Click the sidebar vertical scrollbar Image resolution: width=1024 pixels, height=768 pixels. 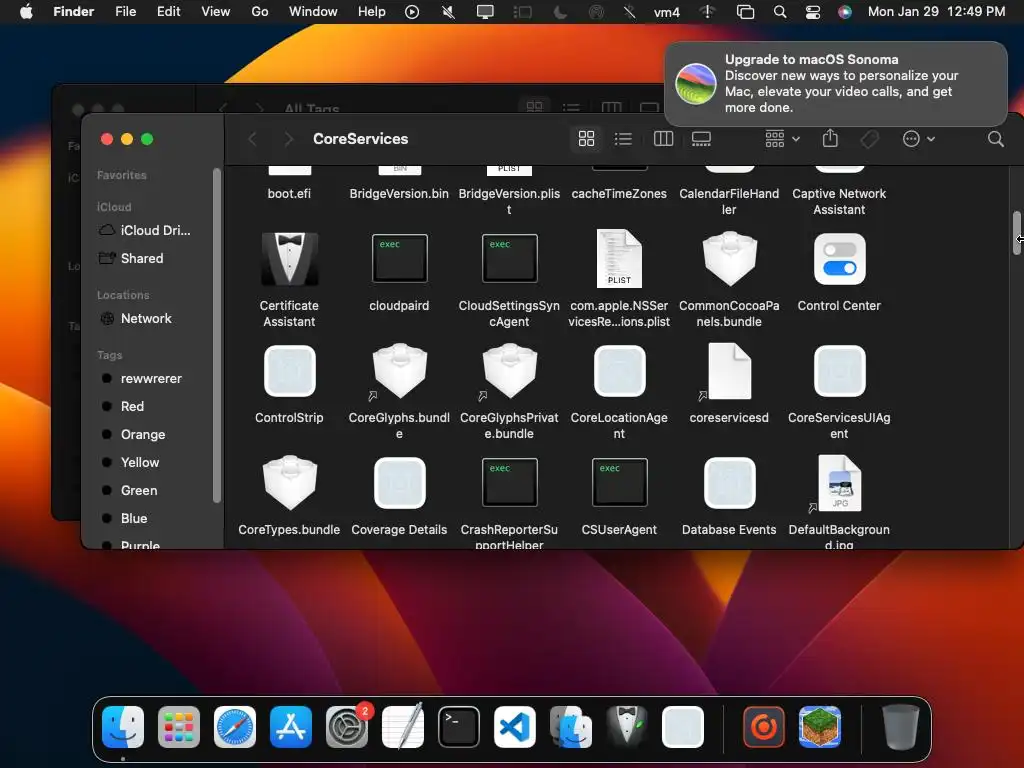pos(217,336)
